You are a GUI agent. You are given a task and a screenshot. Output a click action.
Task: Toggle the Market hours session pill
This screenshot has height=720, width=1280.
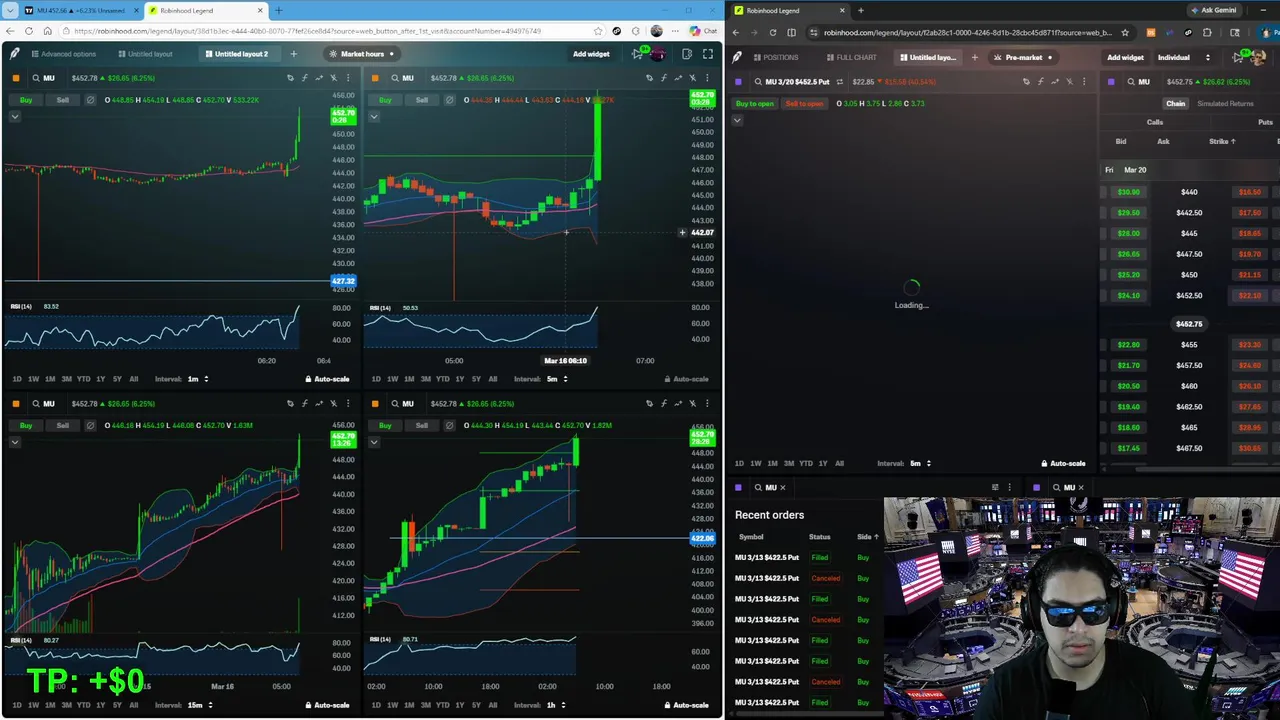(362, 54)
